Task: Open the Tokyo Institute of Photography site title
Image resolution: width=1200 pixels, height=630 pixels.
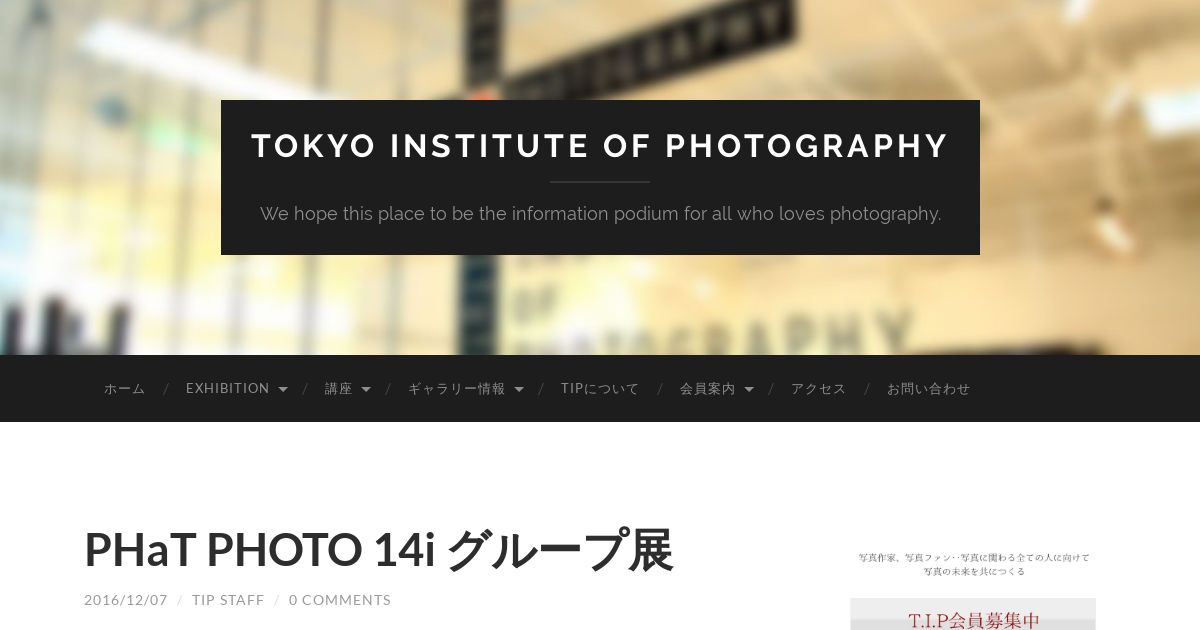Action: [600, 146]
